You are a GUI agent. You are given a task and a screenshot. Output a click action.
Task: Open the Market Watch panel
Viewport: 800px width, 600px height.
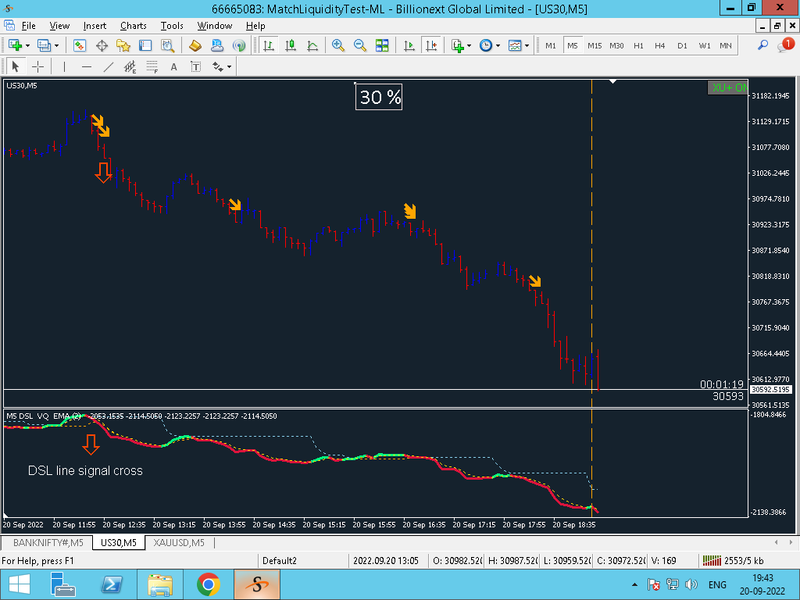(x=80, y=45)
